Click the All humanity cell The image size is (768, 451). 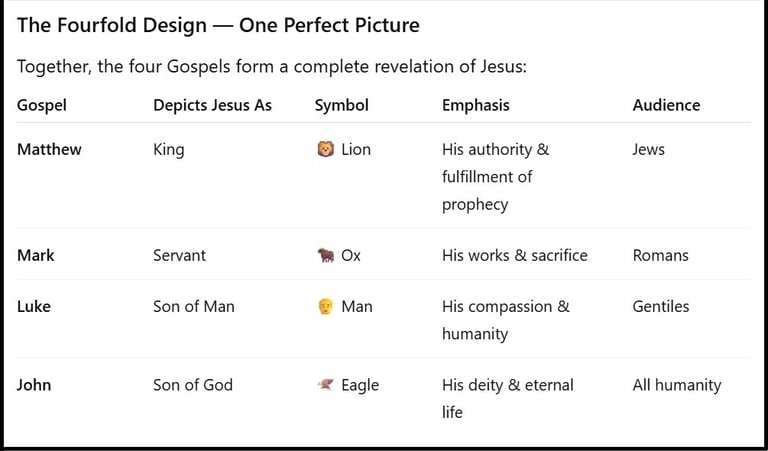click(x=676, y=385)
